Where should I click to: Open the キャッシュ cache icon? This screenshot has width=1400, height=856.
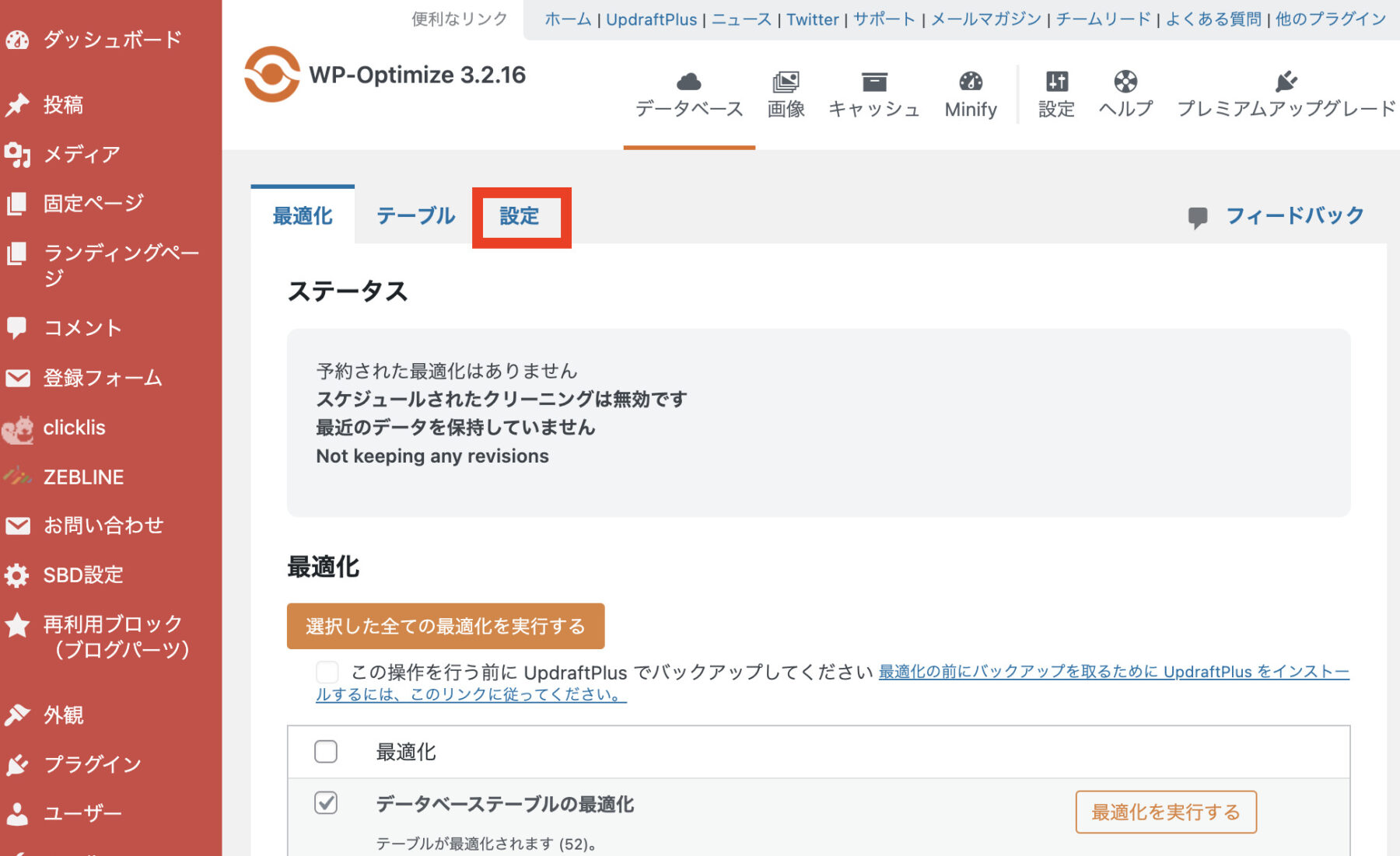874,81
